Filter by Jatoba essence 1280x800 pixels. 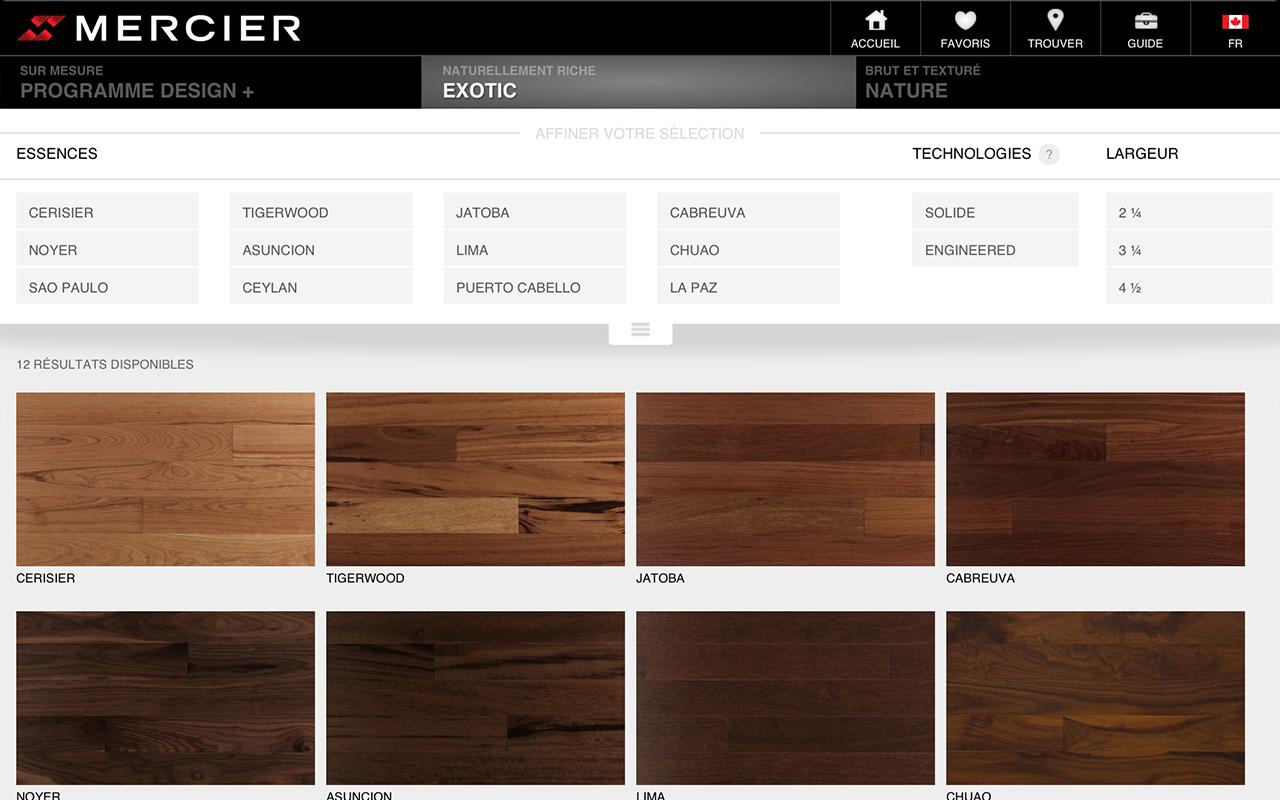coord(535,212)
